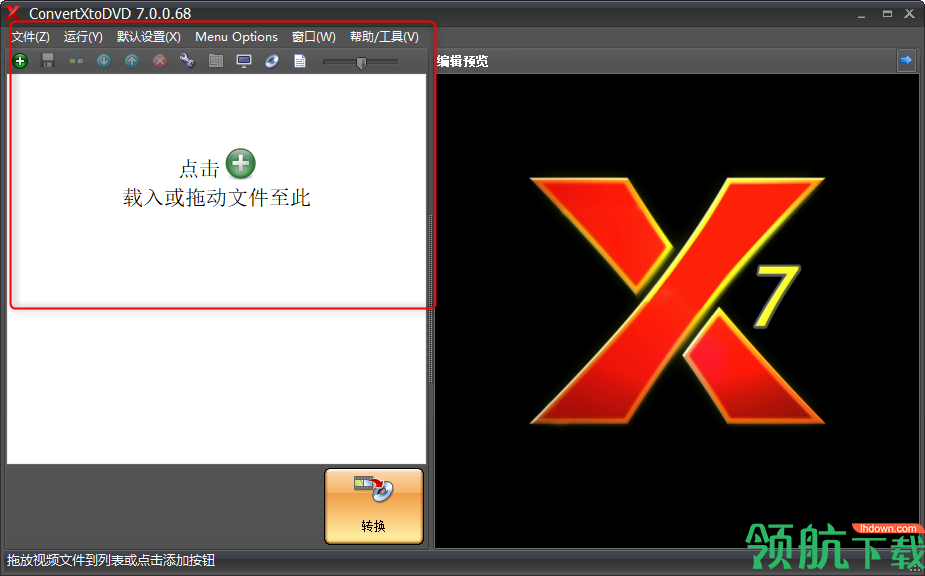Click the red remove item icon

159,60
